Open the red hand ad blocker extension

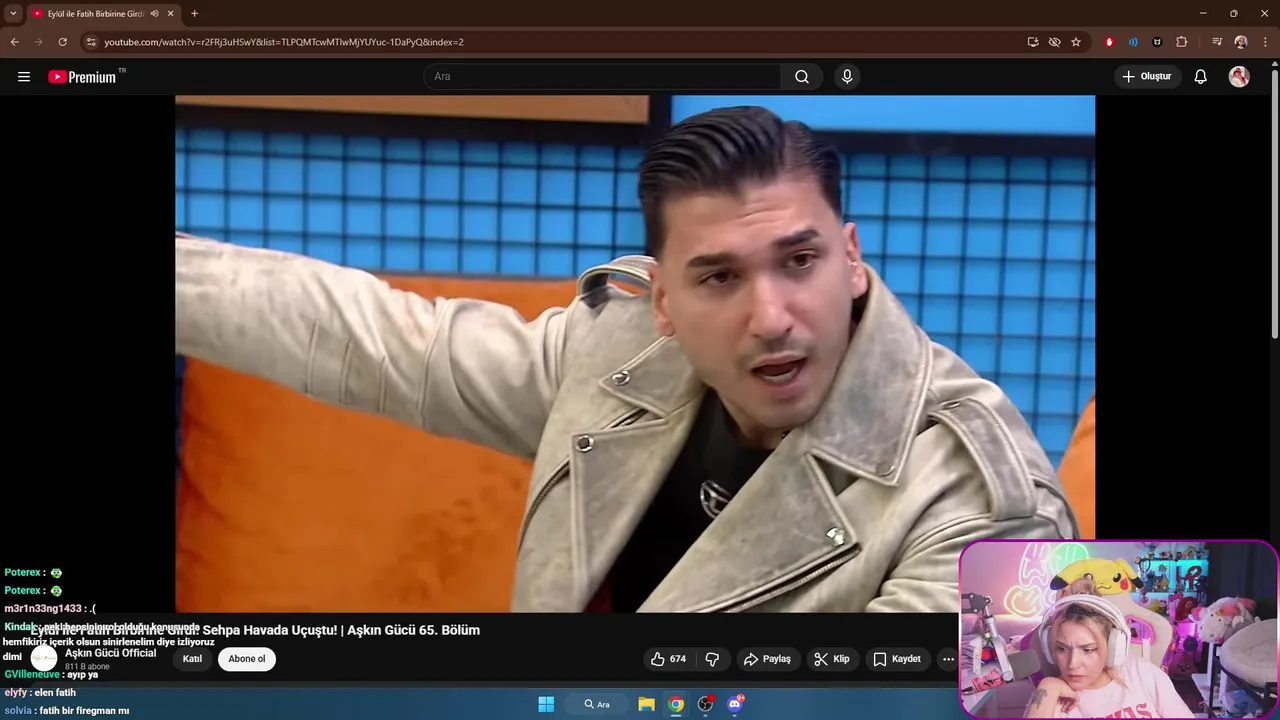point(1109,42)
